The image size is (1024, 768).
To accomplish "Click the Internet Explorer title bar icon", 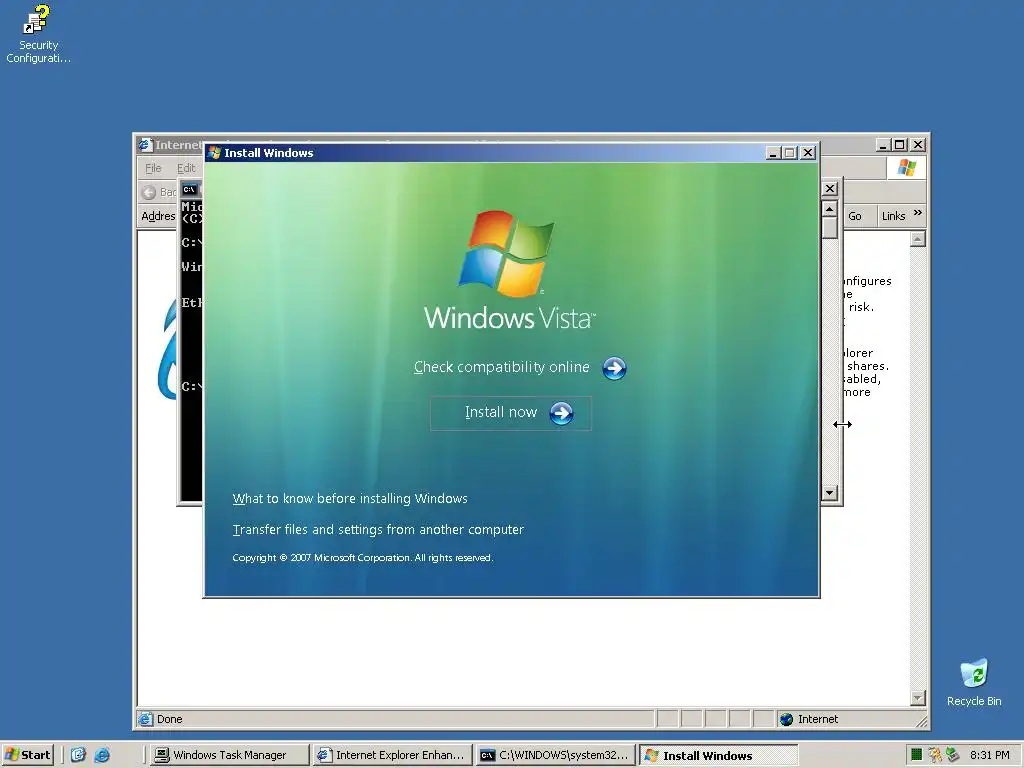I will tap(145, 145).
